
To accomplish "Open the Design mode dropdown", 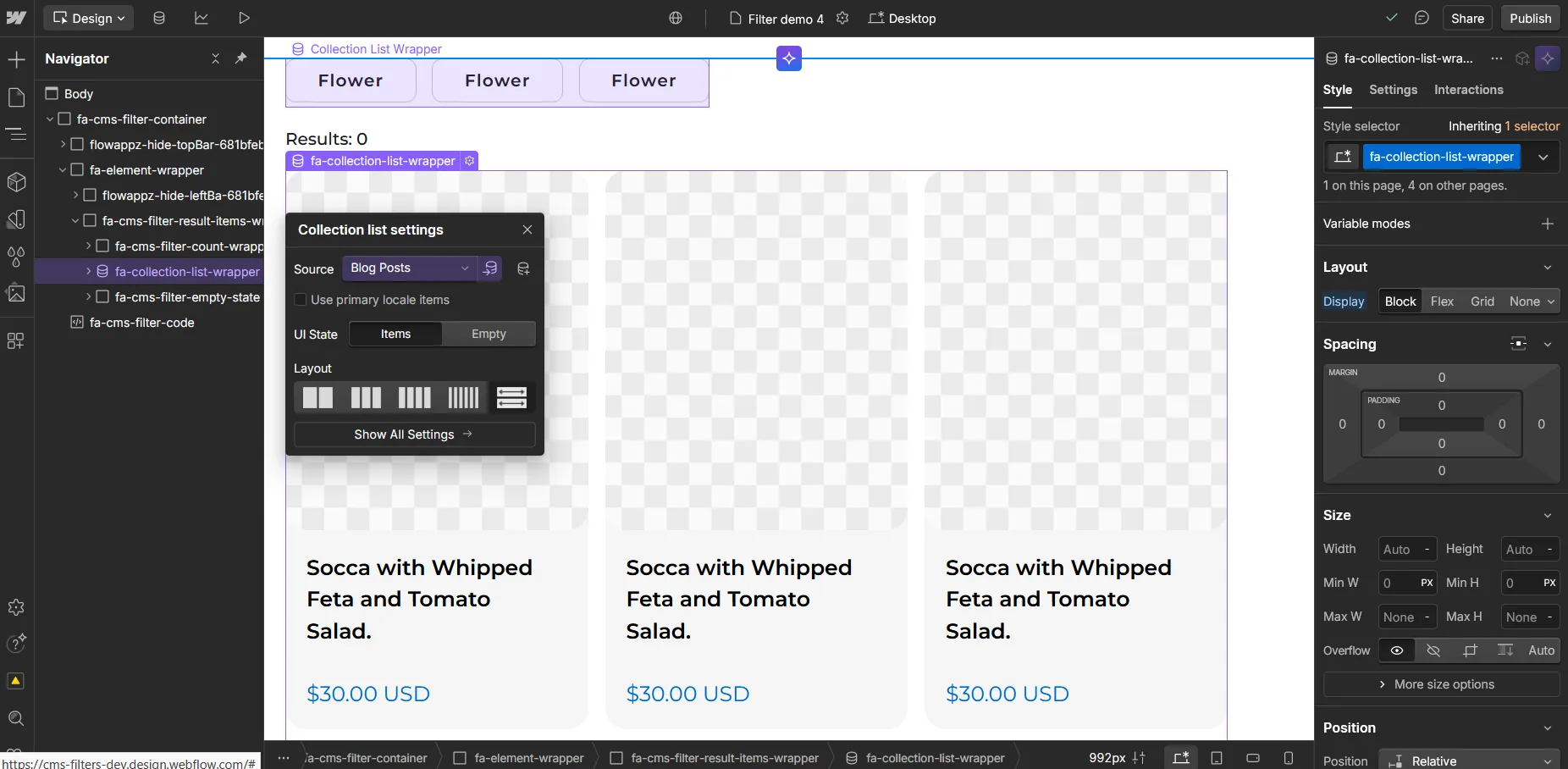I will [x=89, y=18].
